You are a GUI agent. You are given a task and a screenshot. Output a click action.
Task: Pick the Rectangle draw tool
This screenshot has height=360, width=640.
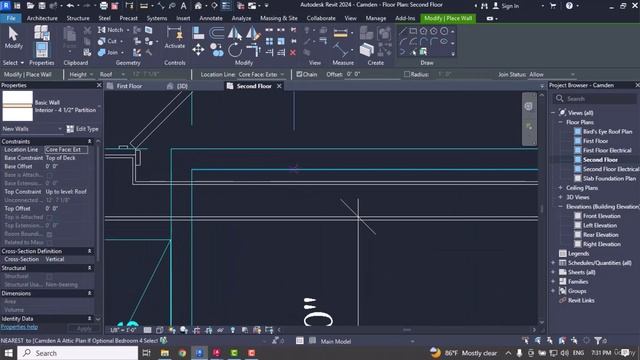coord(413,31)
